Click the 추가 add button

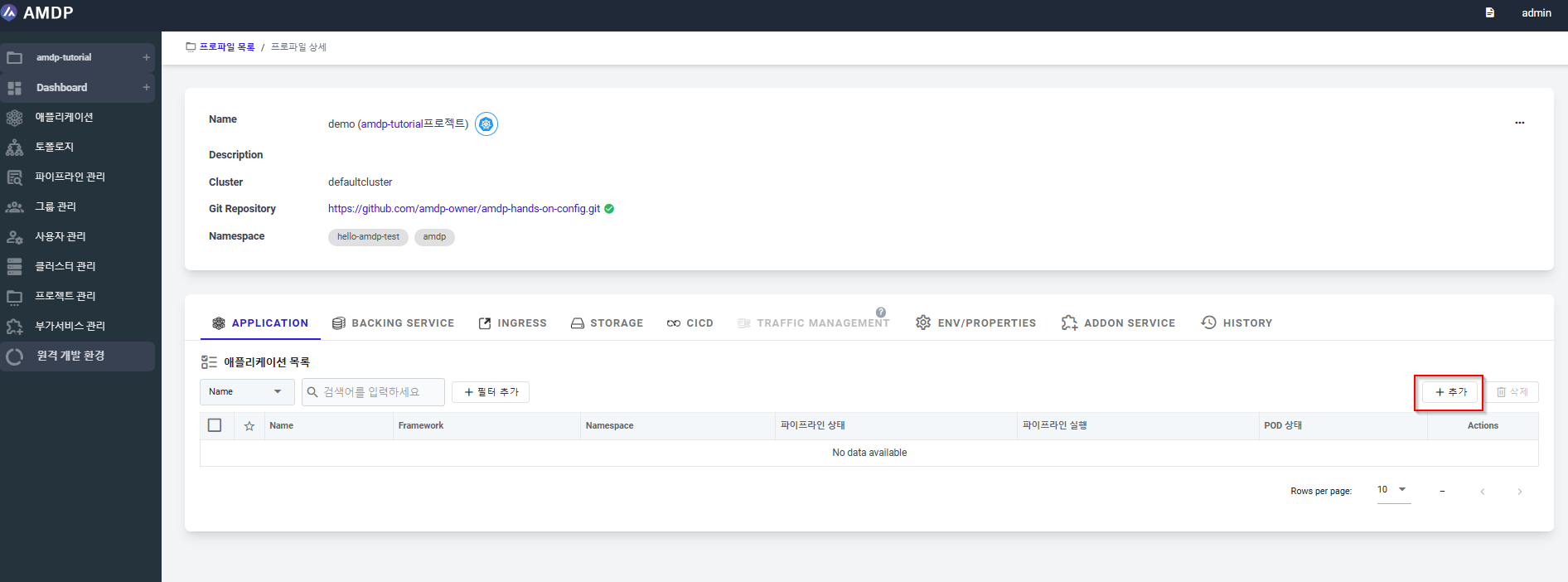click(1450, 392)
